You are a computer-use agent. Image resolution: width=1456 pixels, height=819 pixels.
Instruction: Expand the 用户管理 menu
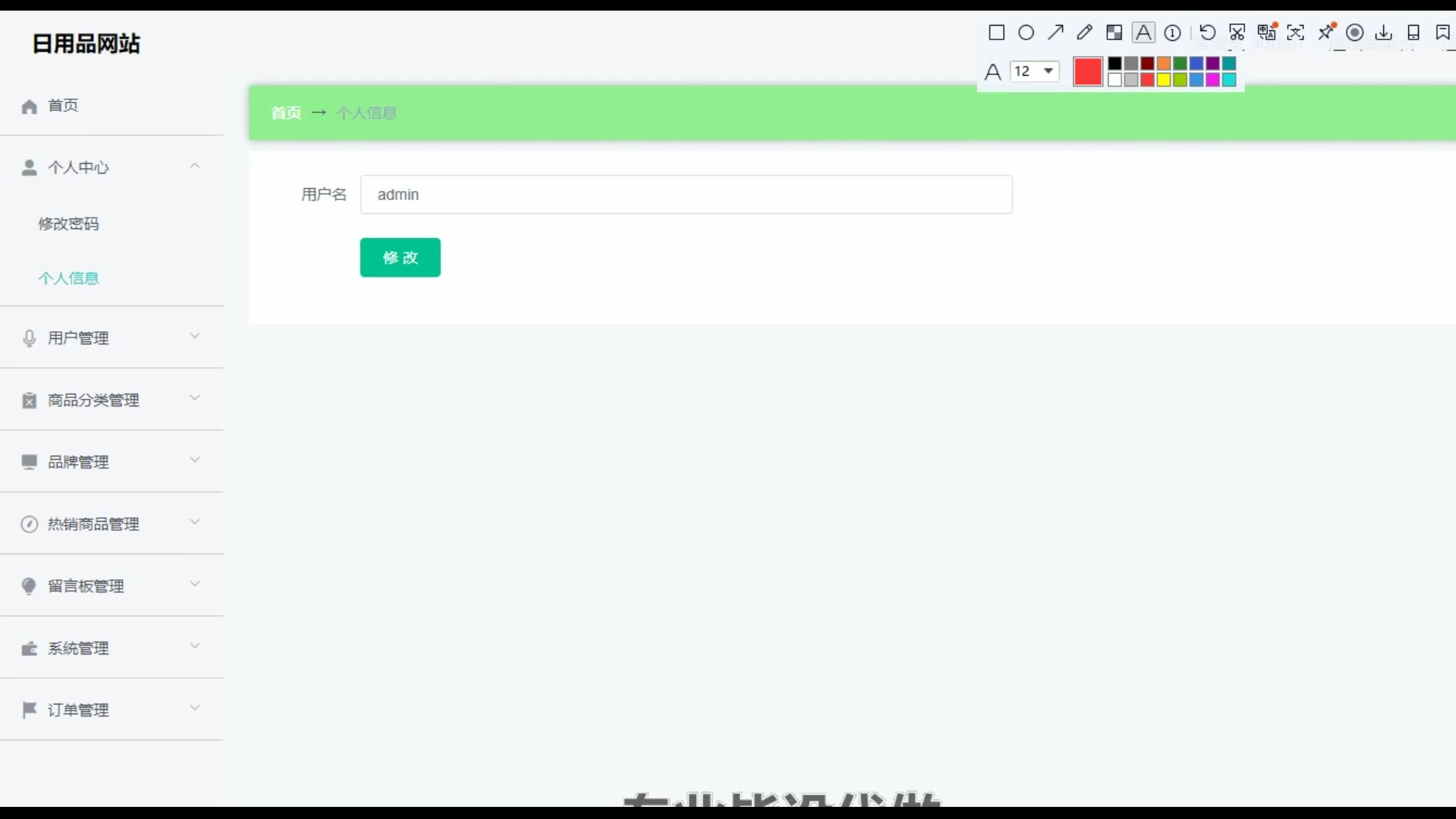tap(111, 337)
